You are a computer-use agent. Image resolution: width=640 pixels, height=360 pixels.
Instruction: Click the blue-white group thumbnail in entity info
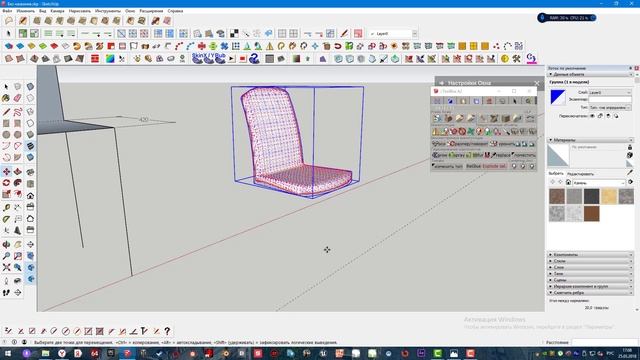point(558,97)
